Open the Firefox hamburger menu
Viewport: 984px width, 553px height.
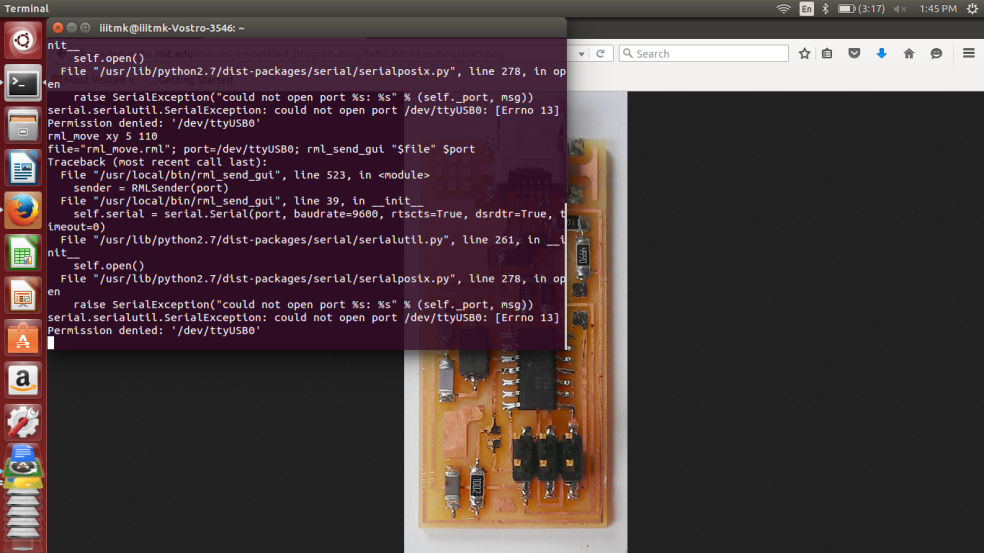coord(968,53)
